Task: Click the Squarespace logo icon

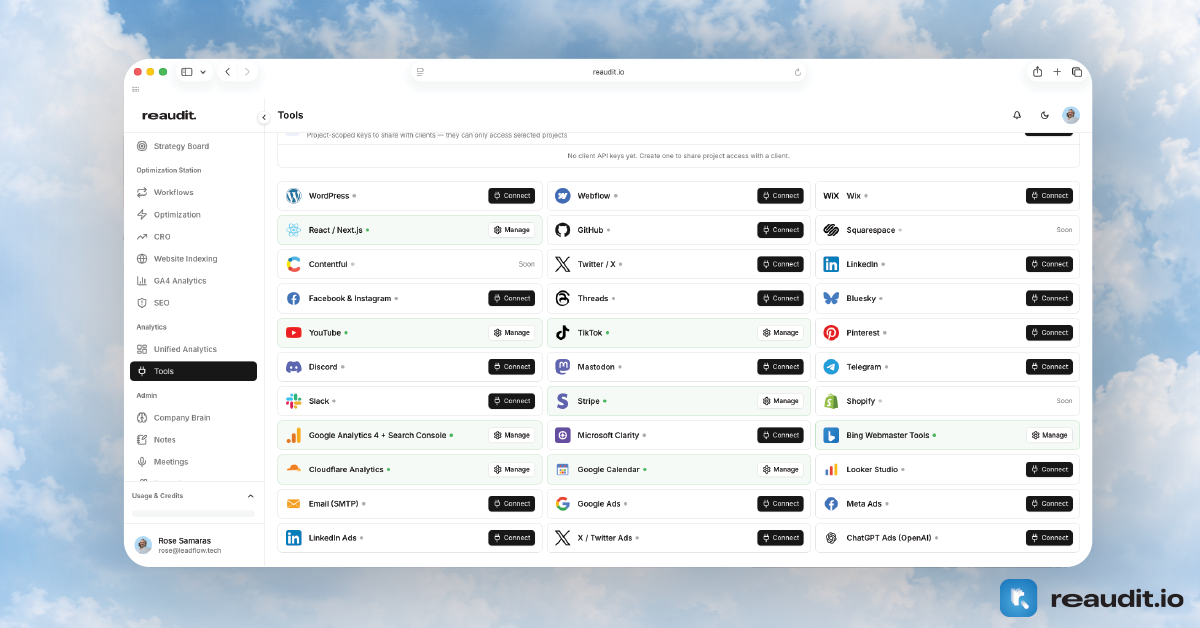Action: tap(831, 230)
